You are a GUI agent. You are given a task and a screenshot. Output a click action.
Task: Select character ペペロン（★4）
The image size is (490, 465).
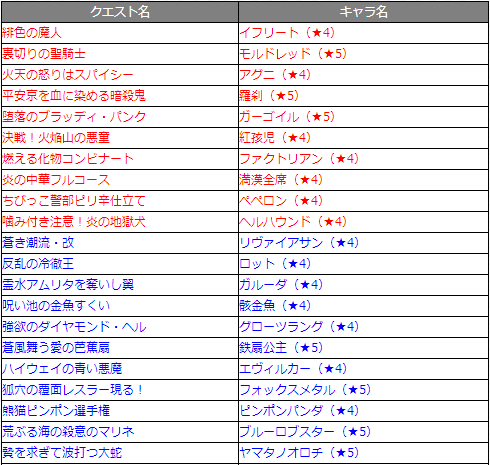point(281,201)
